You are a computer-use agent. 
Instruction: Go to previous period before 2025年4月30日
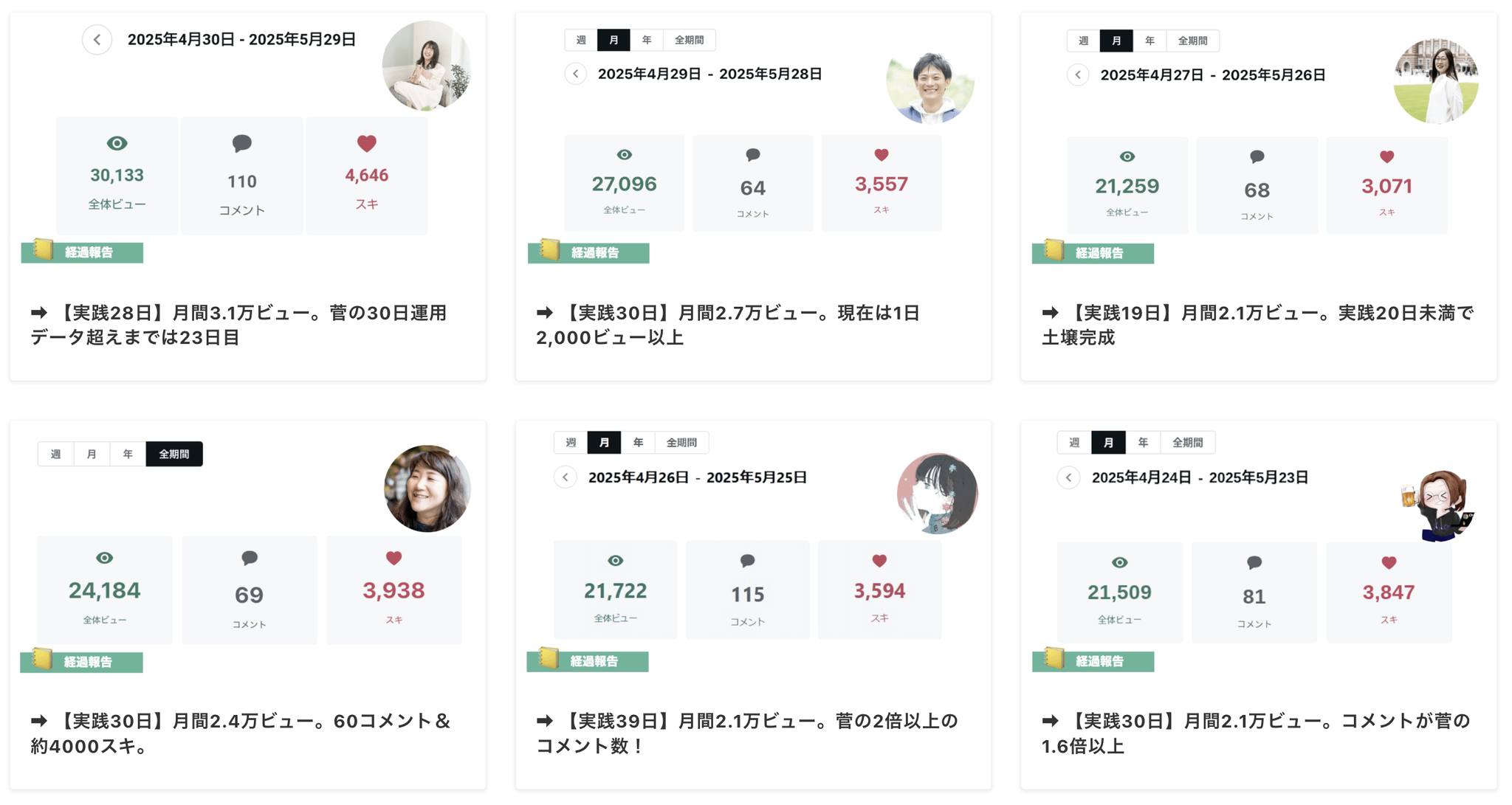coord(97,40)
